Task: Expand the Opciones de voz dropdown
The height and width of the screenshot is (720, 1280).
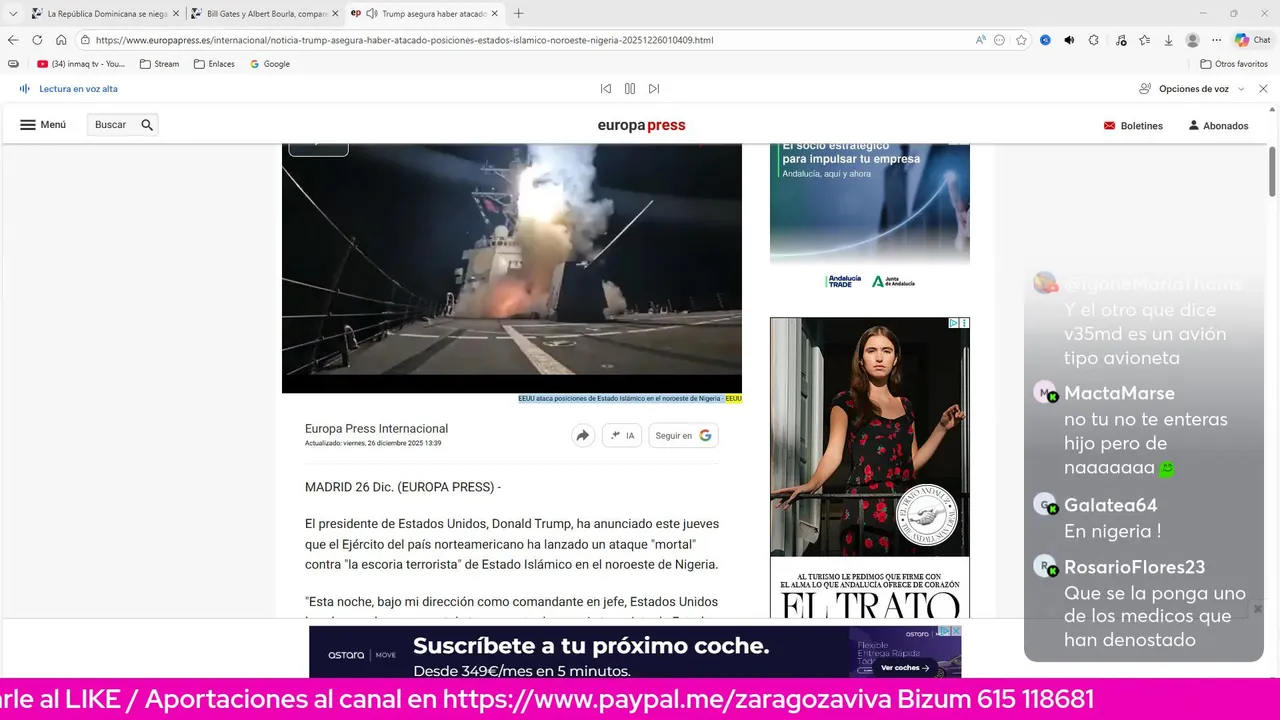Action: tap(1192, 89)
